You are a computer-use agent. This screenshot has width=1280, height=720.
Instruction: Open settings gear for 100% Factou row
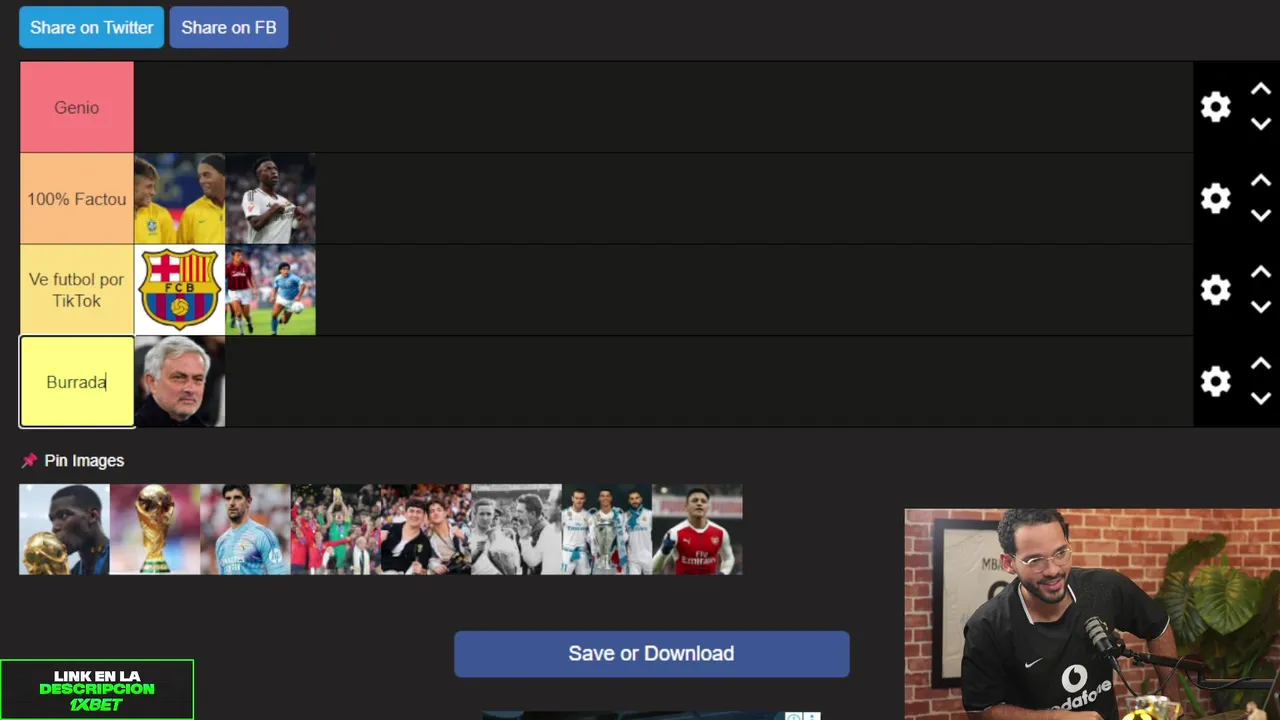[x=1215, y=198]
